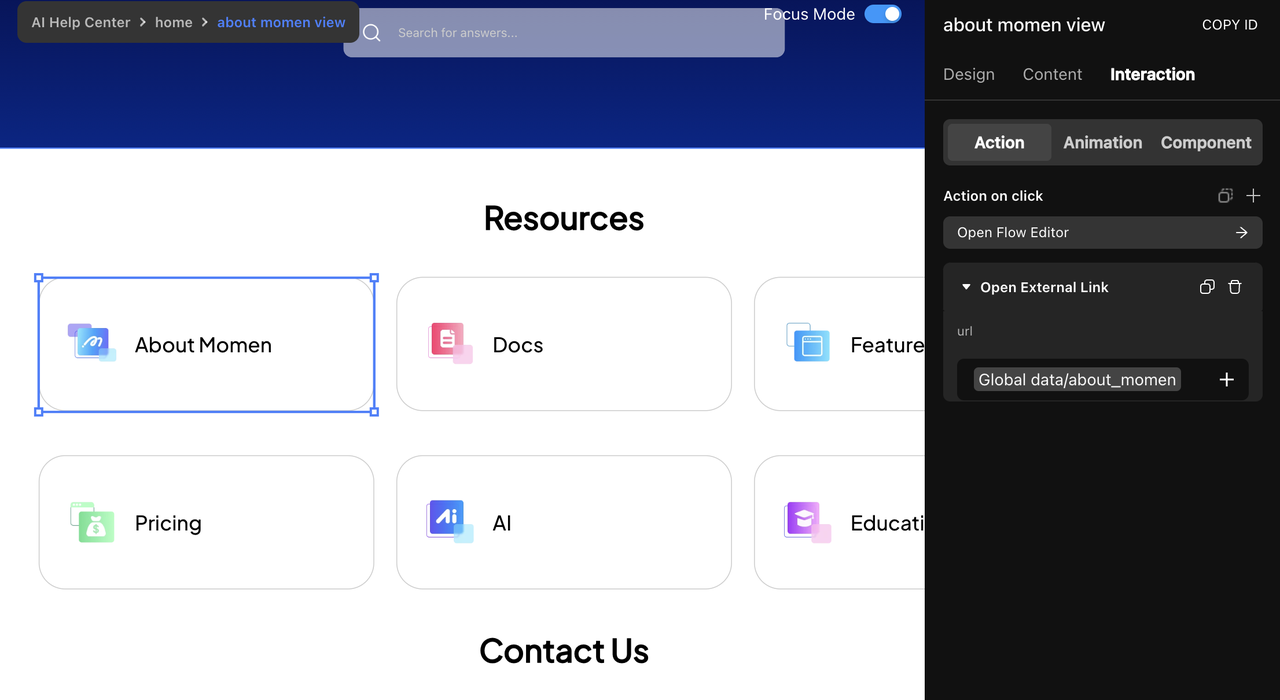
Task: Select the Pricing card icon
Action: 92,522
